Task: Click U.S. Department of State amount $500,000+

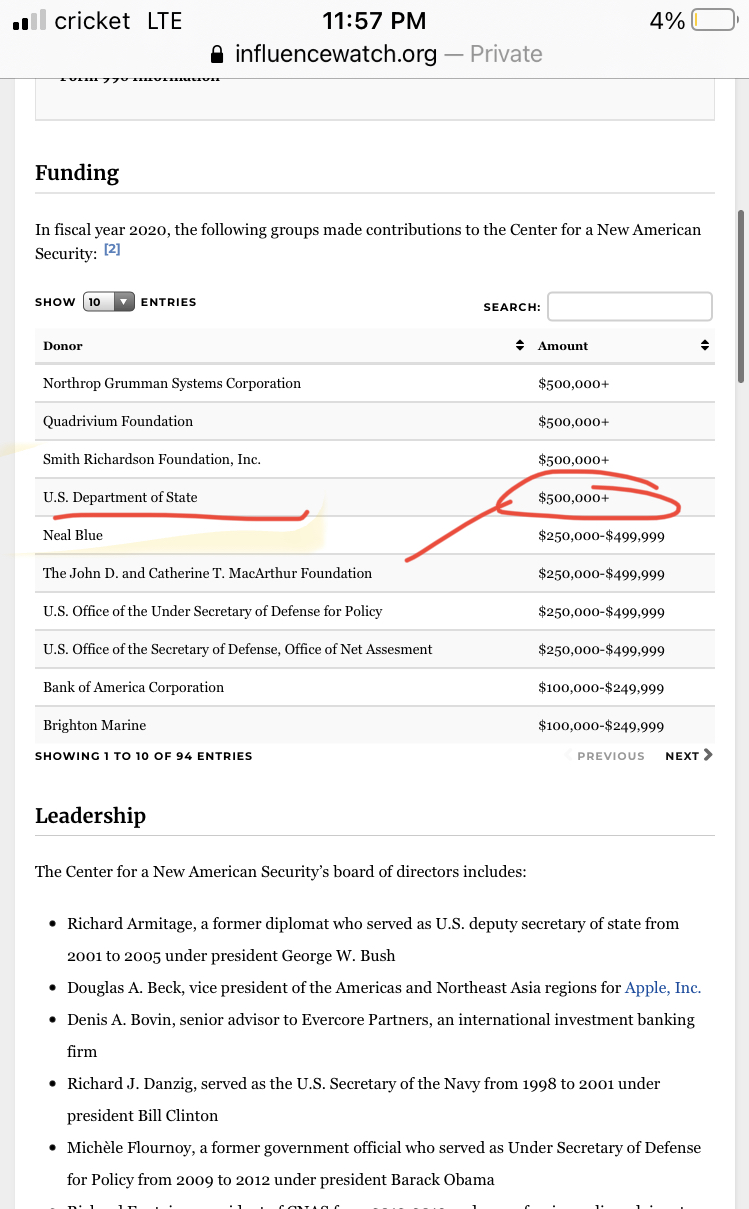Action: pos(574,498)
